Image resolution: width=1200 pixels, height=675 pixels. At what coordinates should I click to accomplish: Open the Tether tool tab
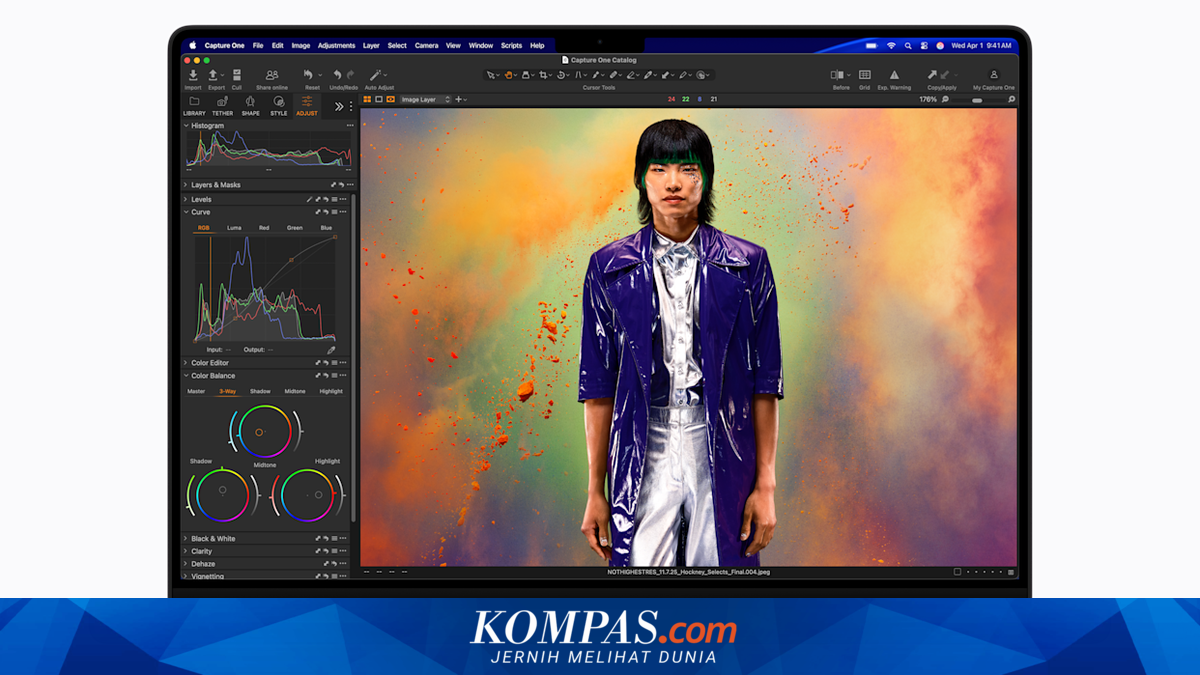[x=222, y=104]
